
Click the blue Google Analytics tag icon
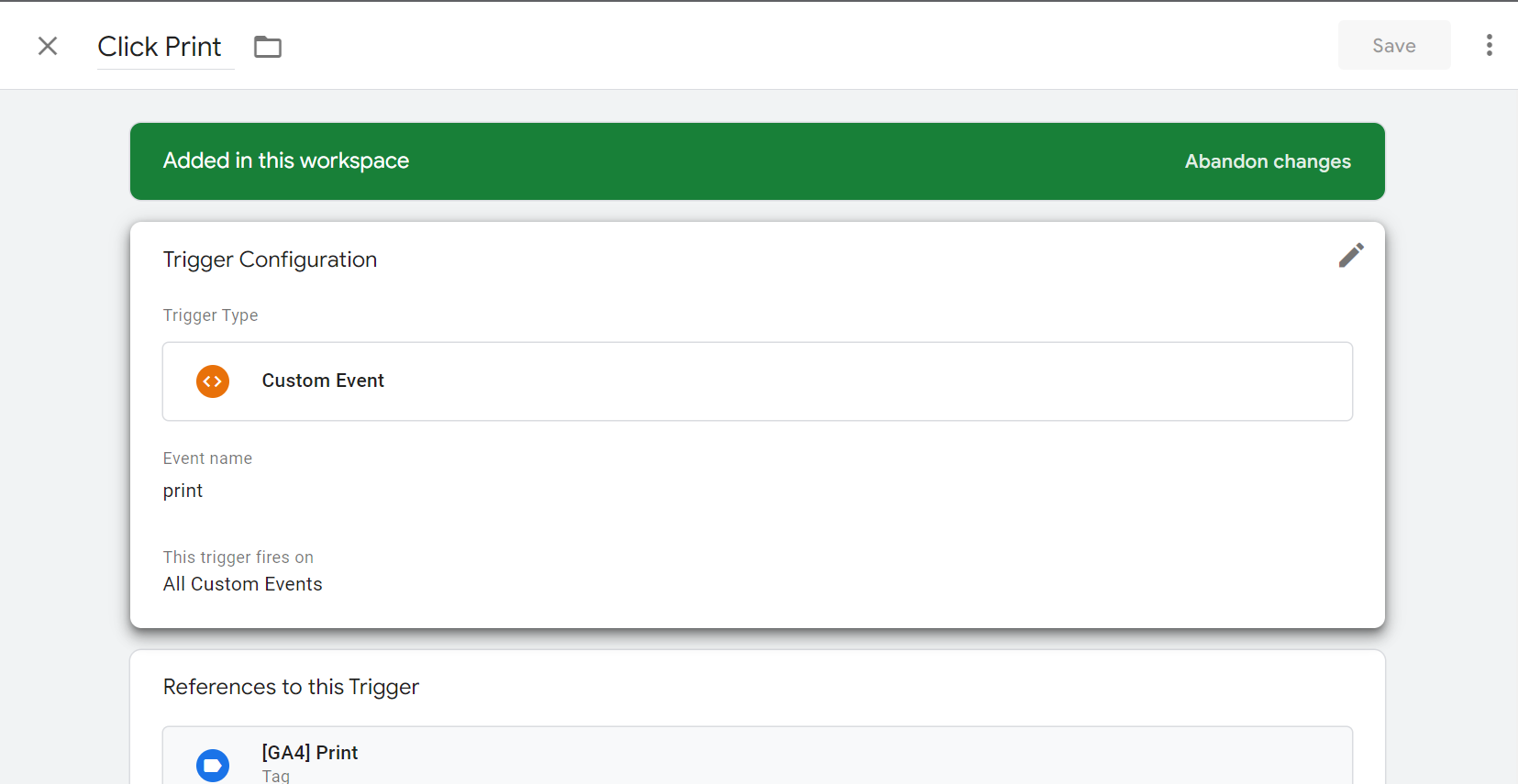212,765
